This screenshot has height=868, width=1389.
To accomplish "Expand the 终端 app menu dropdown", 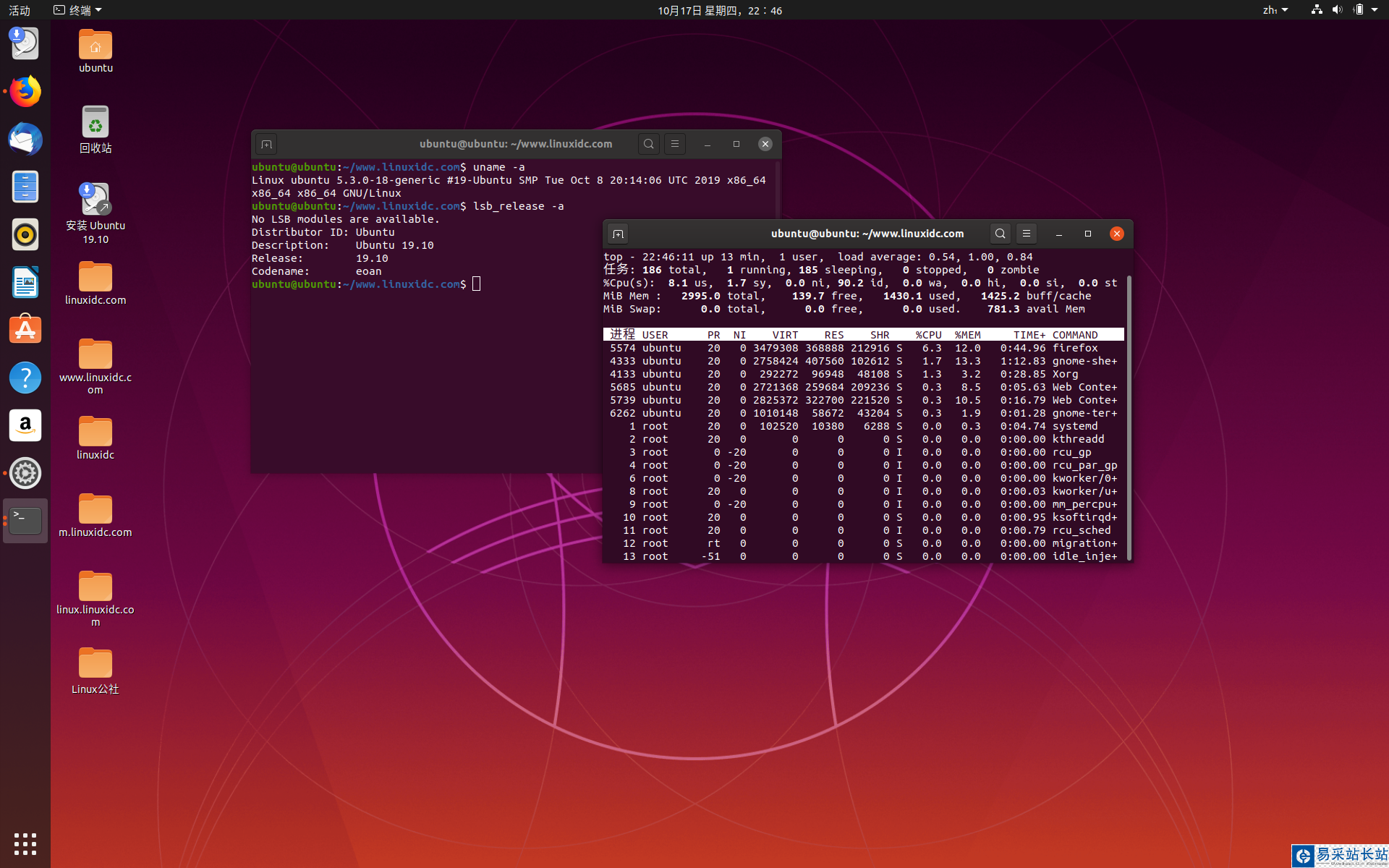I will tap(78, 10).
